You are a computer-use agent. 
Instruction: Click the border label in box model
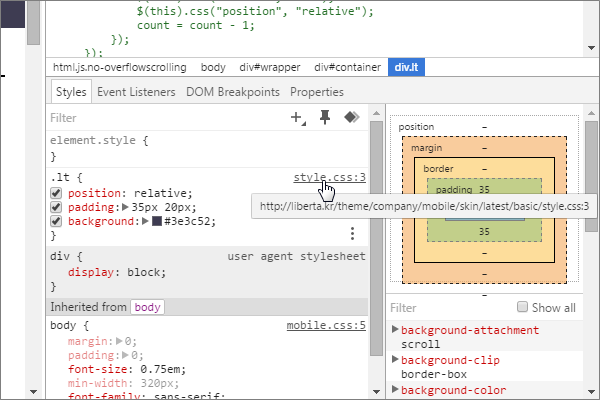pos(438,169)
